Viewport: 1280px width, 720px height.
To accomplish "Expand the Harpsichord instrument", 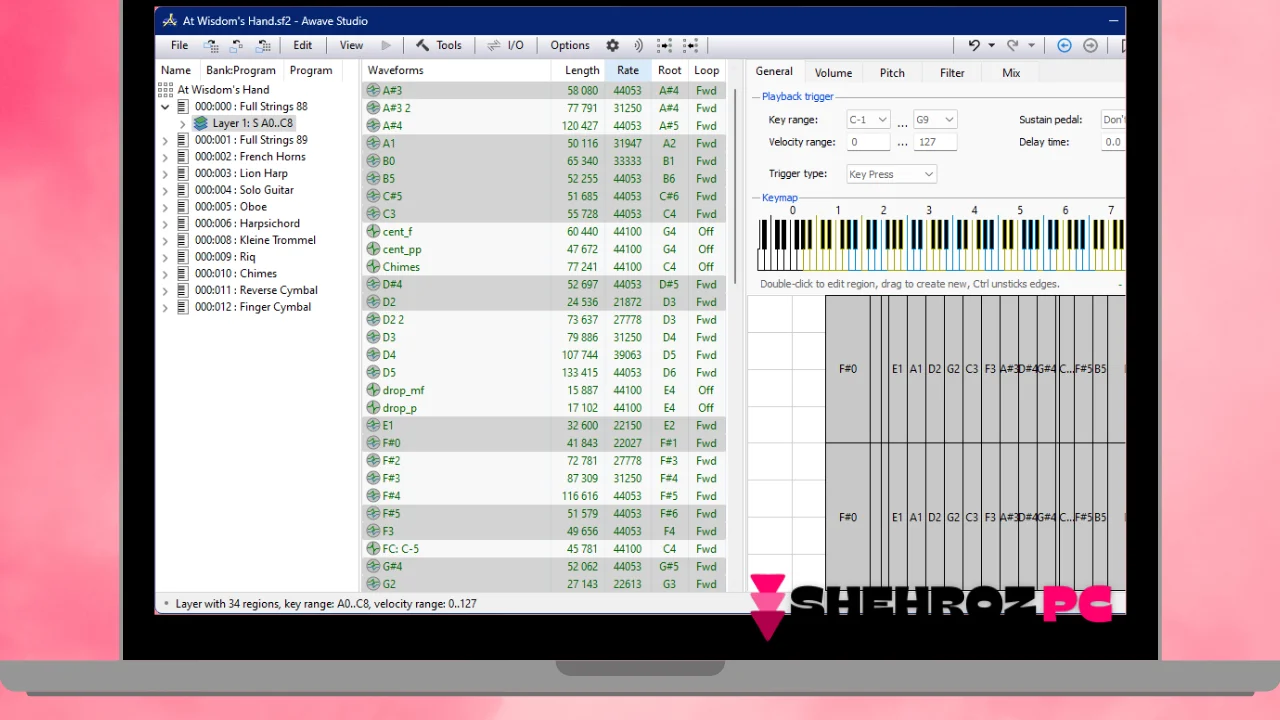I will click(x=165, y=224).
